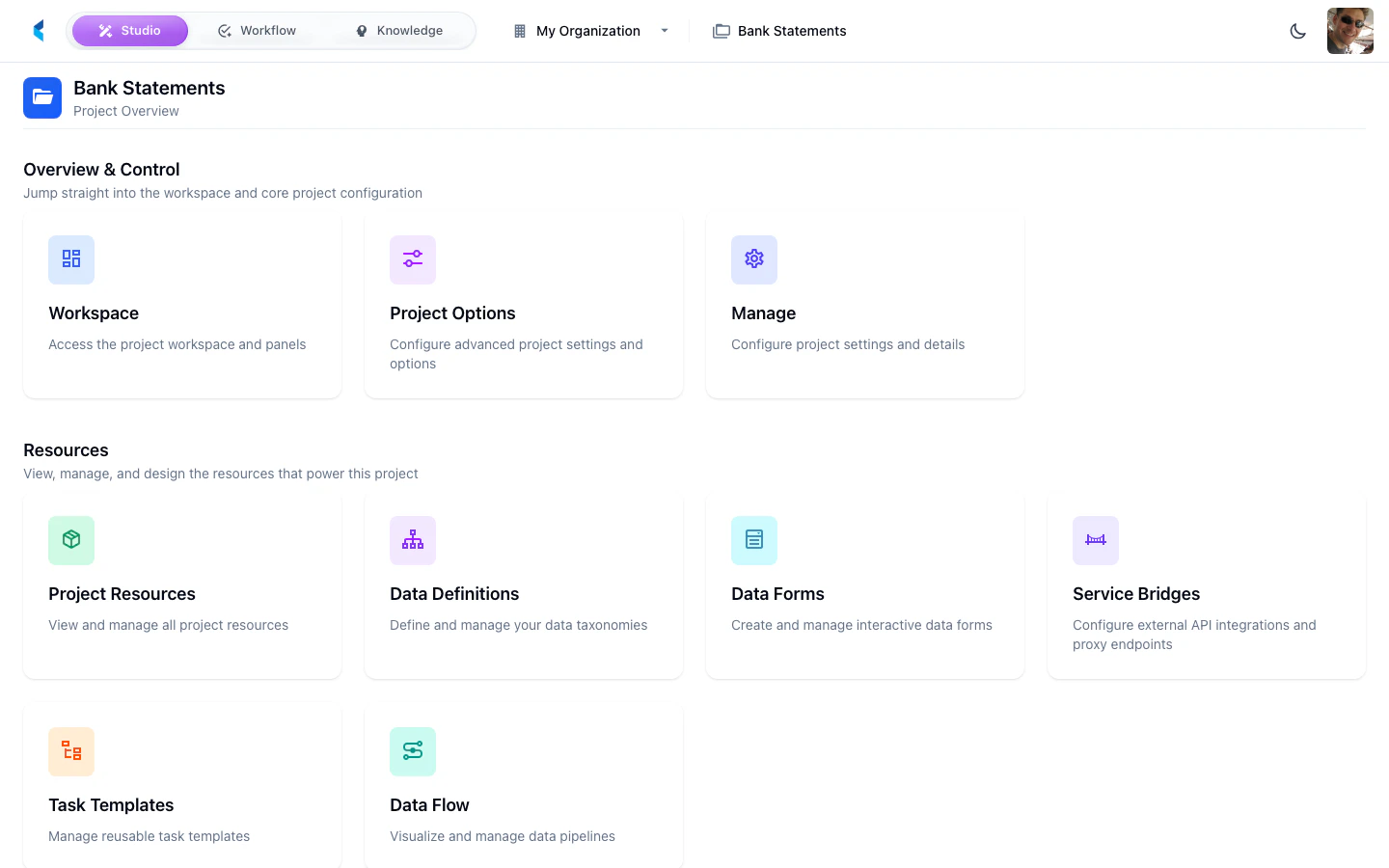The width and height of the screenshot is (1389, 868).
Task: Click the Data Forms document icon
Action: pos(754,540)
